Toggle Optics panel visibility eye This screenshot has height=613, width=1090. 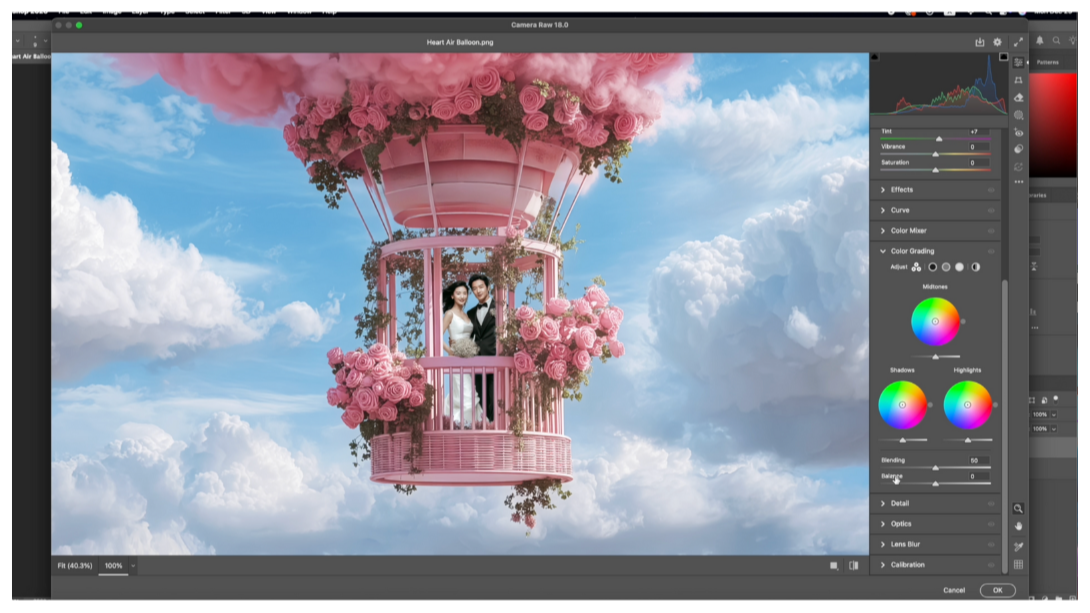[x=991, y=524]
